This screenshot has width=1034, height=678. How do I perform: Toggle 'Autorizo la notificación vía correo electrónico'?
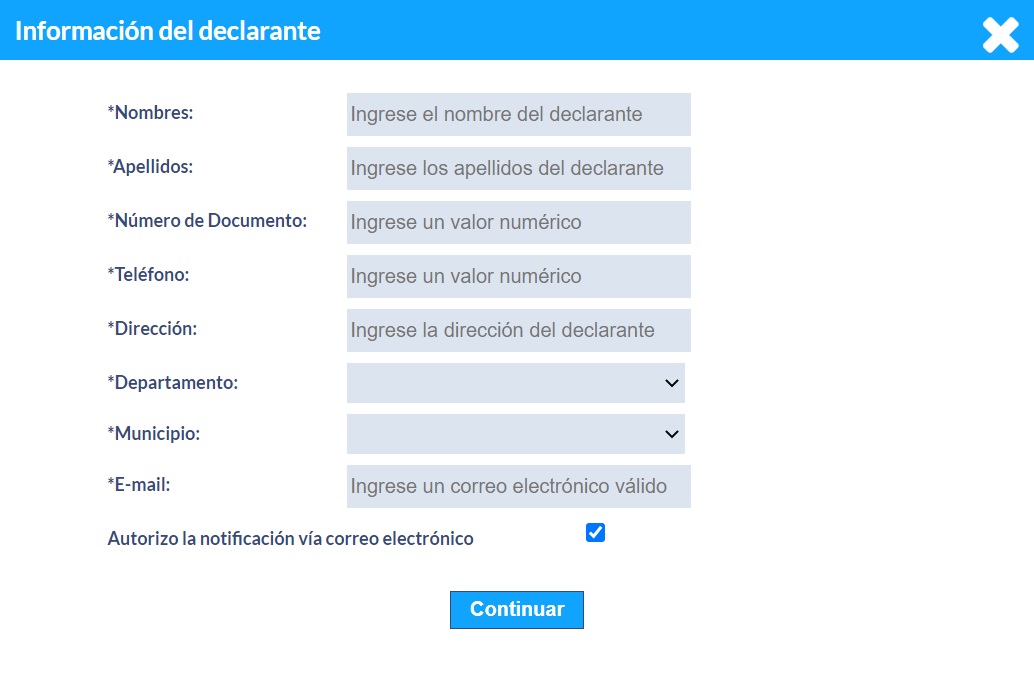[x=595, y=532]
